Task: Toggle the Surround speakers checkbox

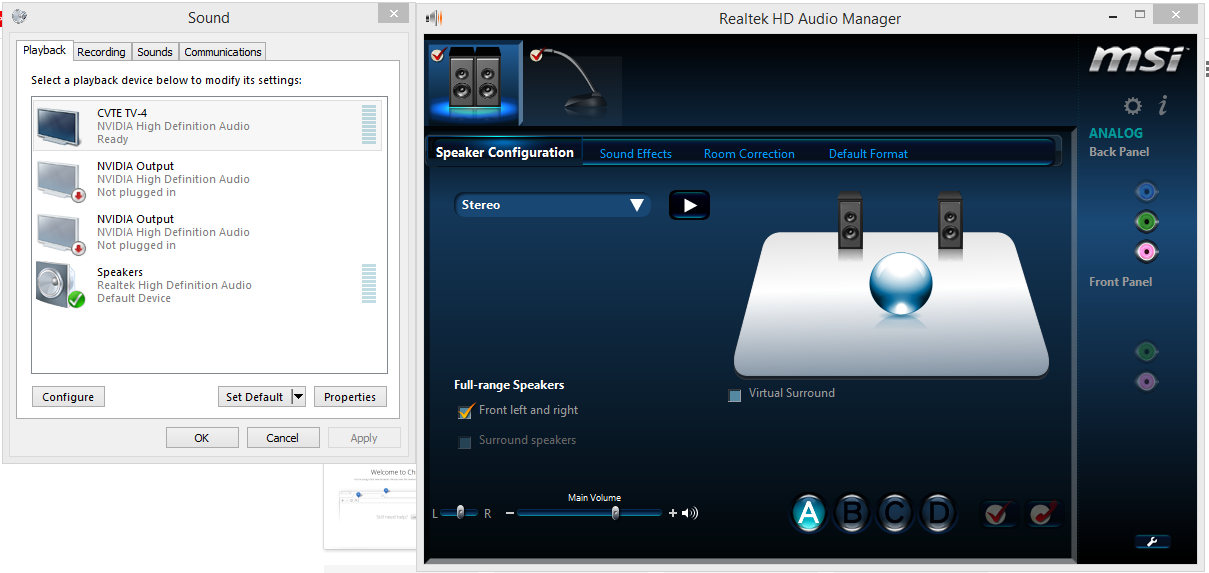Action: [465, 441]
